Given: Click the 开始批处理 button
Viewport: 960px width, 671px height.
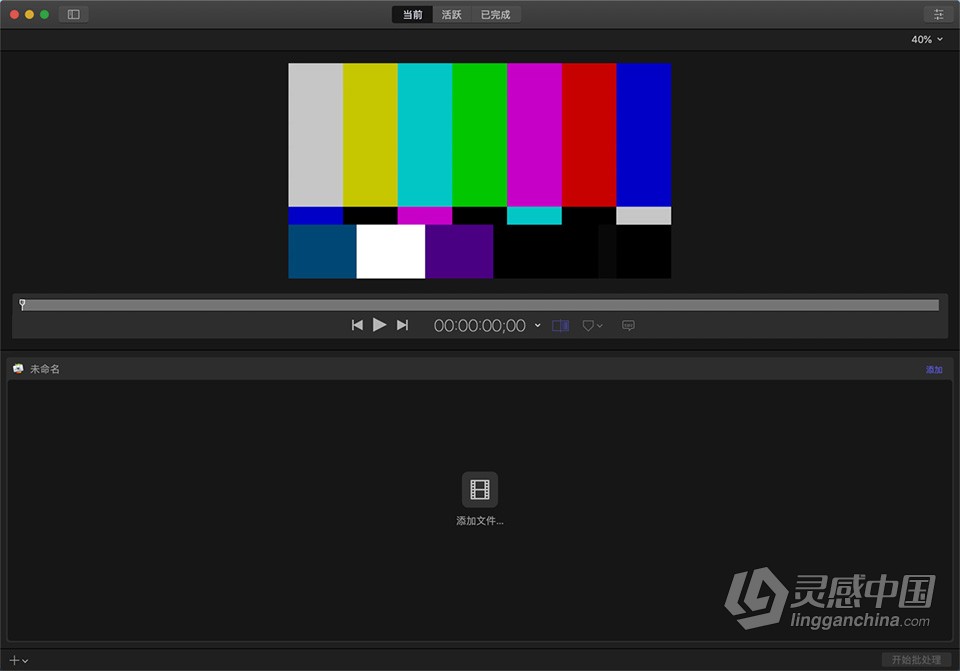Looking at the screenshot, I should point(916,659).
